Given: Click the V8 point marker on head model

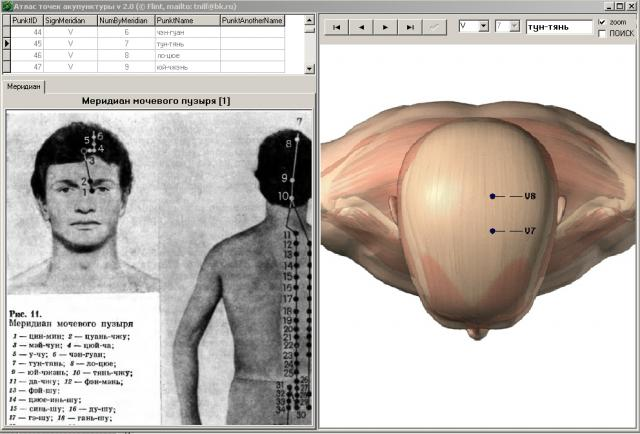Looking at the screenshot, I should [493, 197].
